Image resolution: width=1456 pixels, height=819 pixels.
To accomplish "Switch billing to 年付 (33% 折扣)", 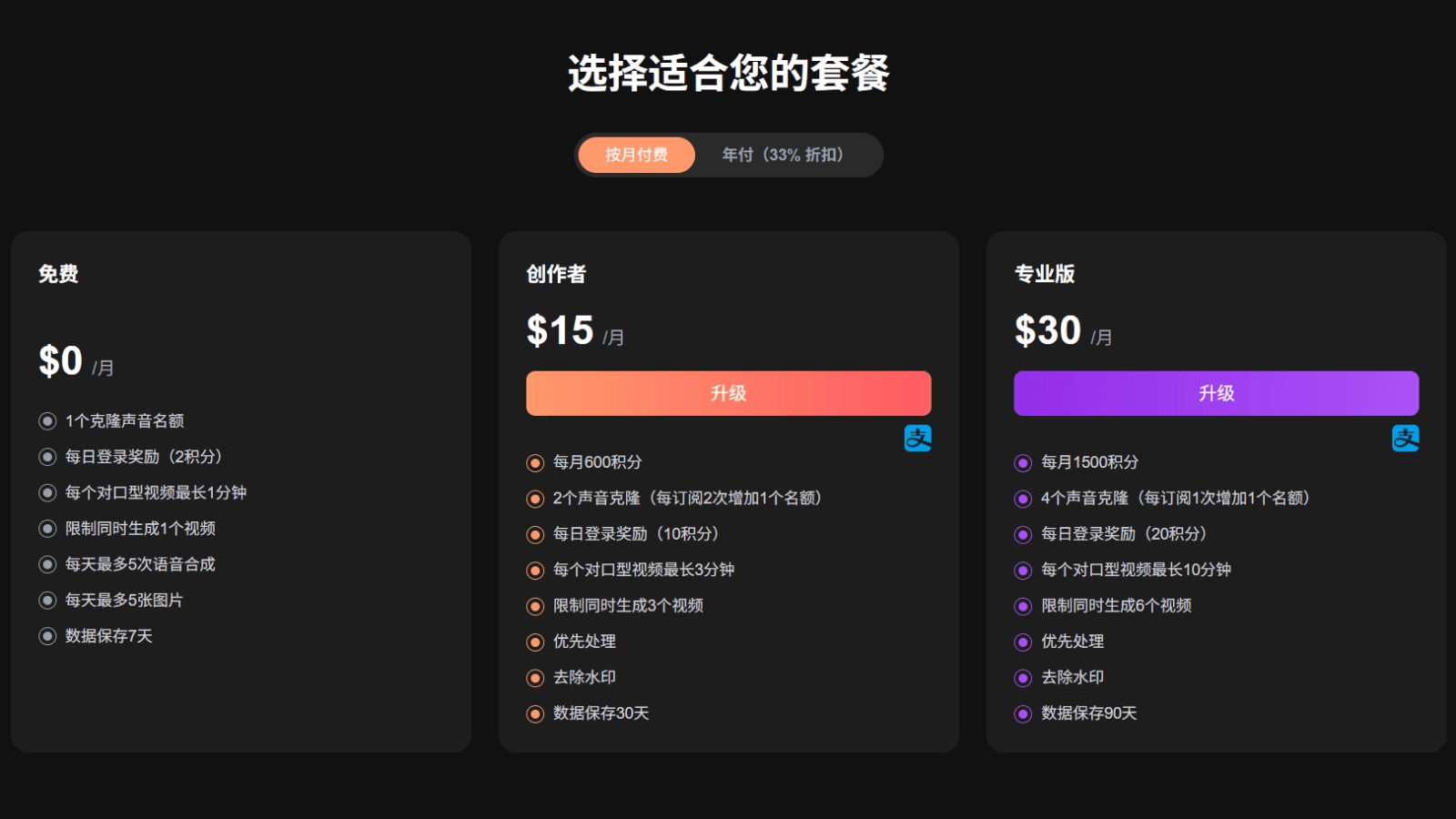I will coord(783,155).
